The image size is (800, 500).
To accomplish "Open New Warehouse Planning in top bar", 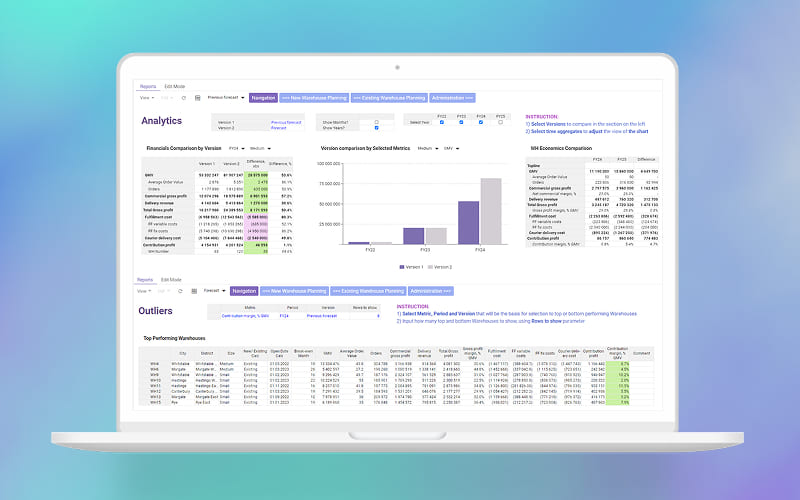I will pos(313,98).
